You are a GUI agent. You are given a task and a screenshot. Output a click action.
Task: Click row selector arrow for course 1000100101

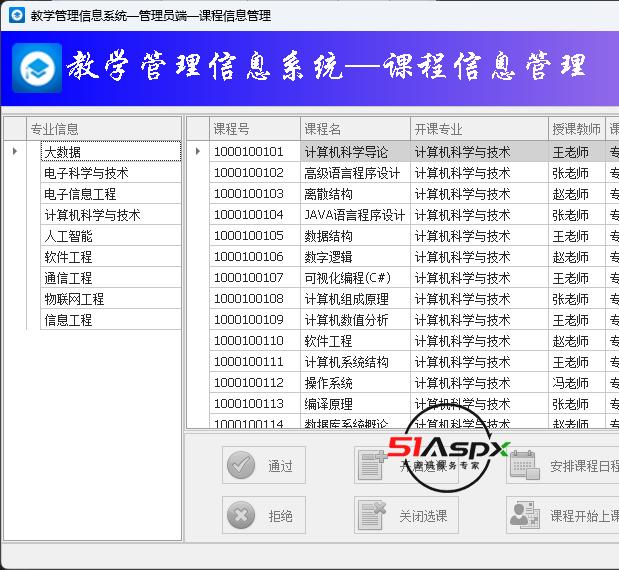(x=198, y=151)
